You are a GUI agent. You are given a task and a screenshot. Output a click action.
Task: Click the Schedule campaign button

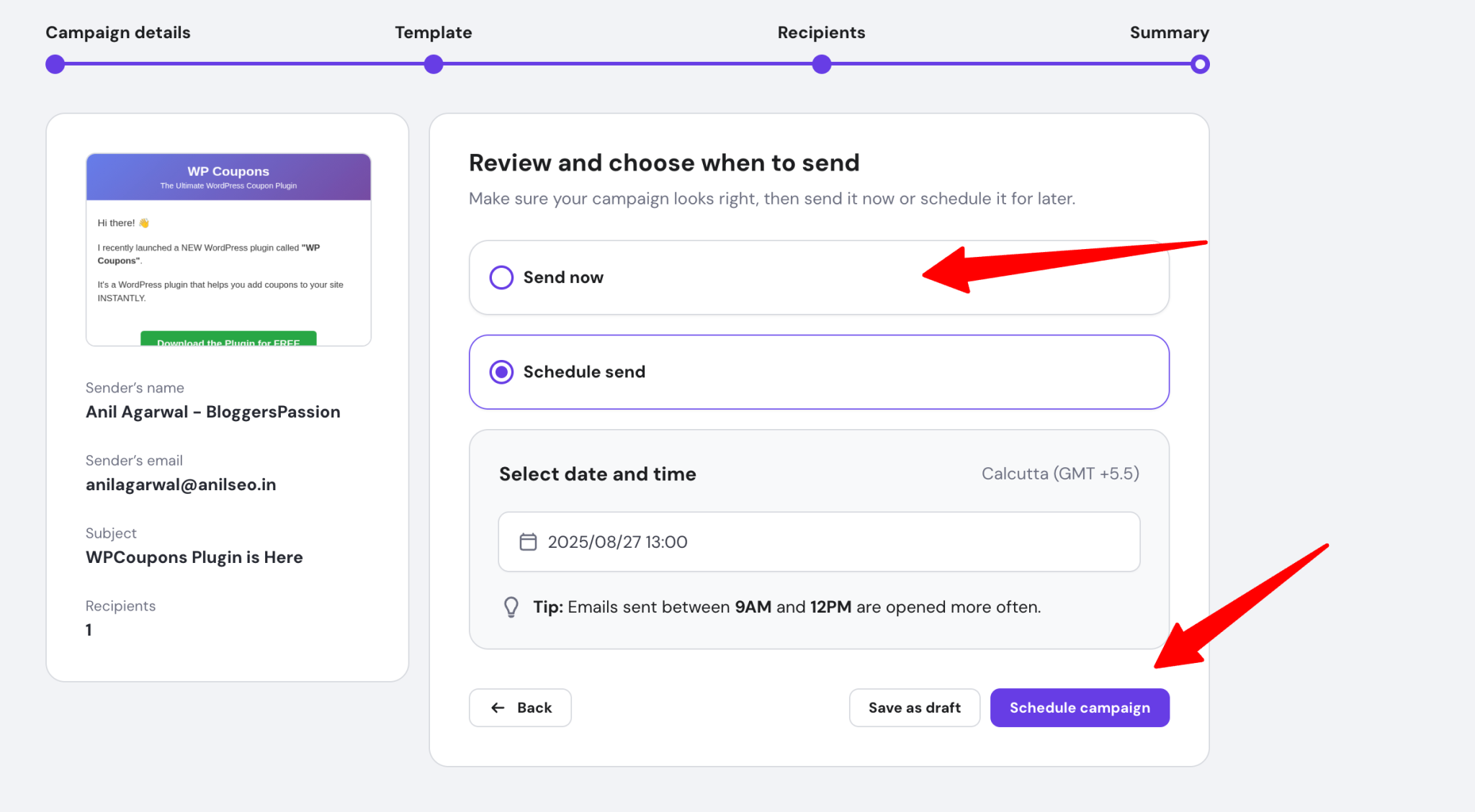click(x=1079, y=708)
